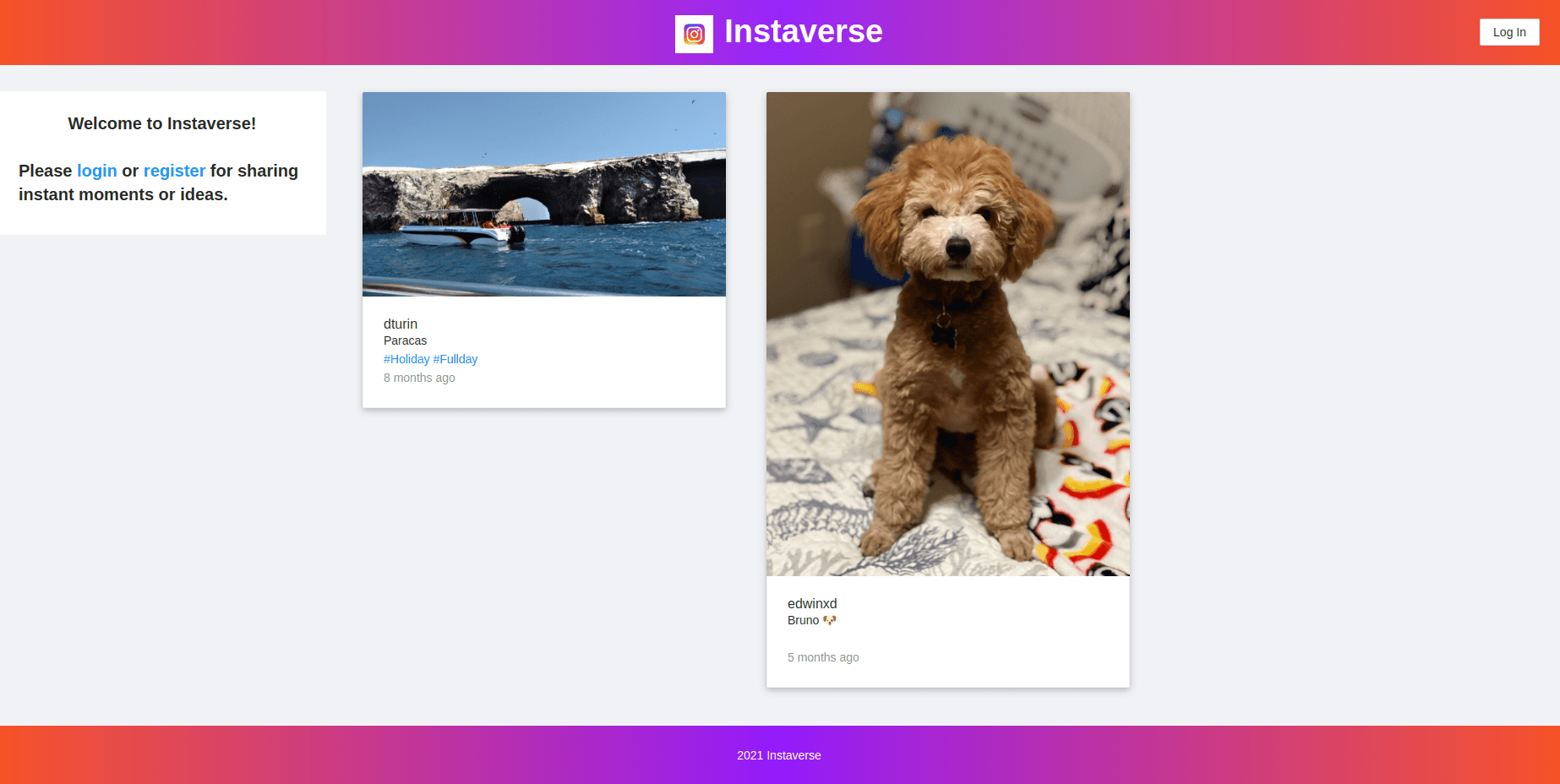Click the 'for sharing' text after register
This screenshot has width=1560, height=784.
click(x=254, y=171)
